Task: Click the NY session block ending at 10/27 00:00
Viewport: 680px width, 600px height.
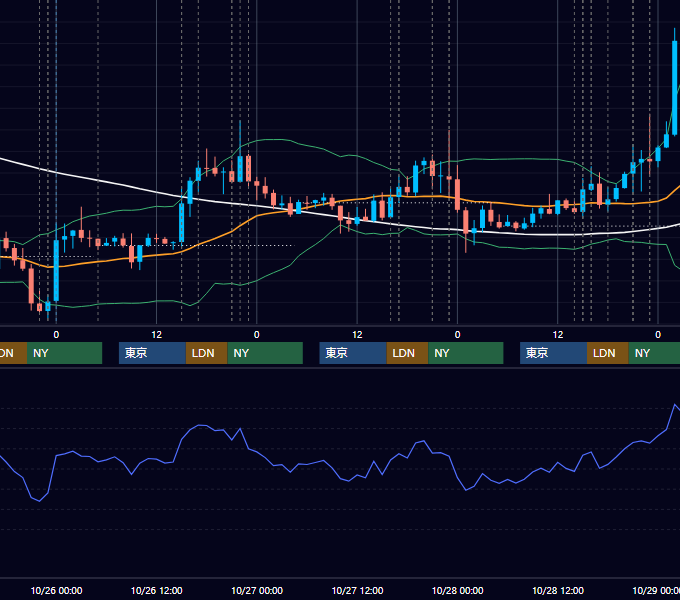Action: [x=265, y=353]
